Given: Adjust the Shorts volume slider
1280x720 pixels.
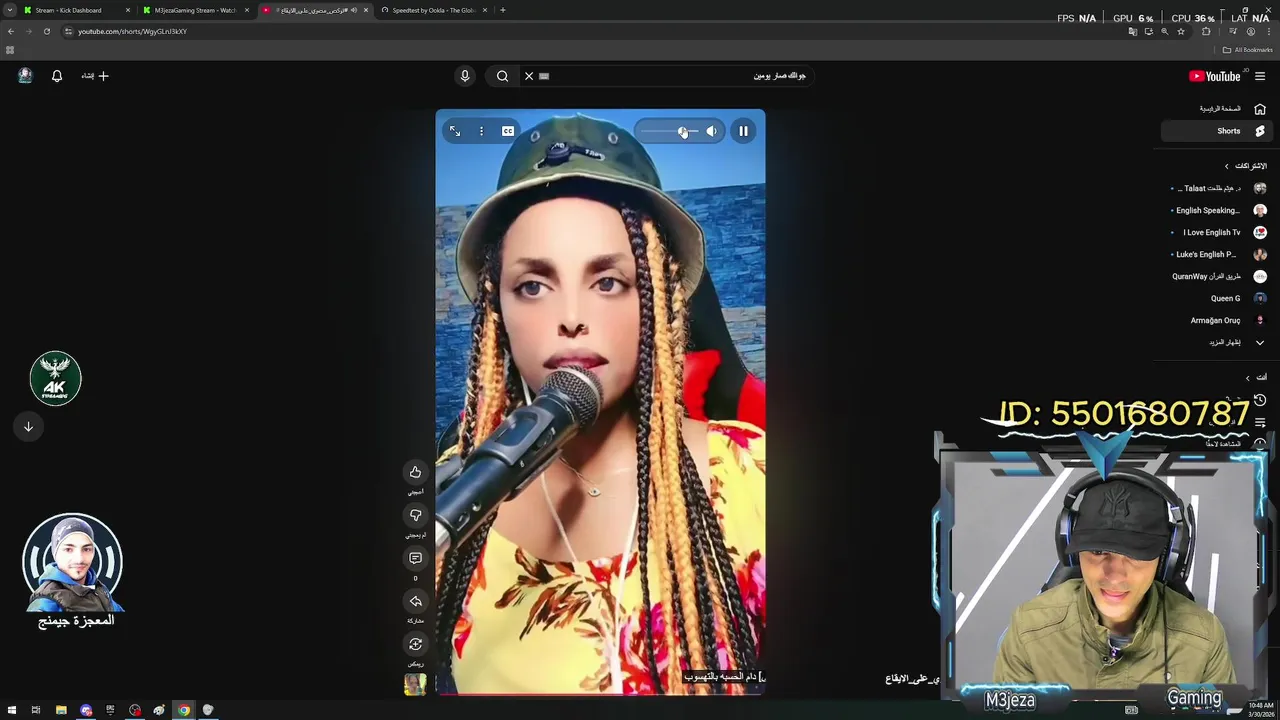Looking at the screenshot, I should point(670,131).
